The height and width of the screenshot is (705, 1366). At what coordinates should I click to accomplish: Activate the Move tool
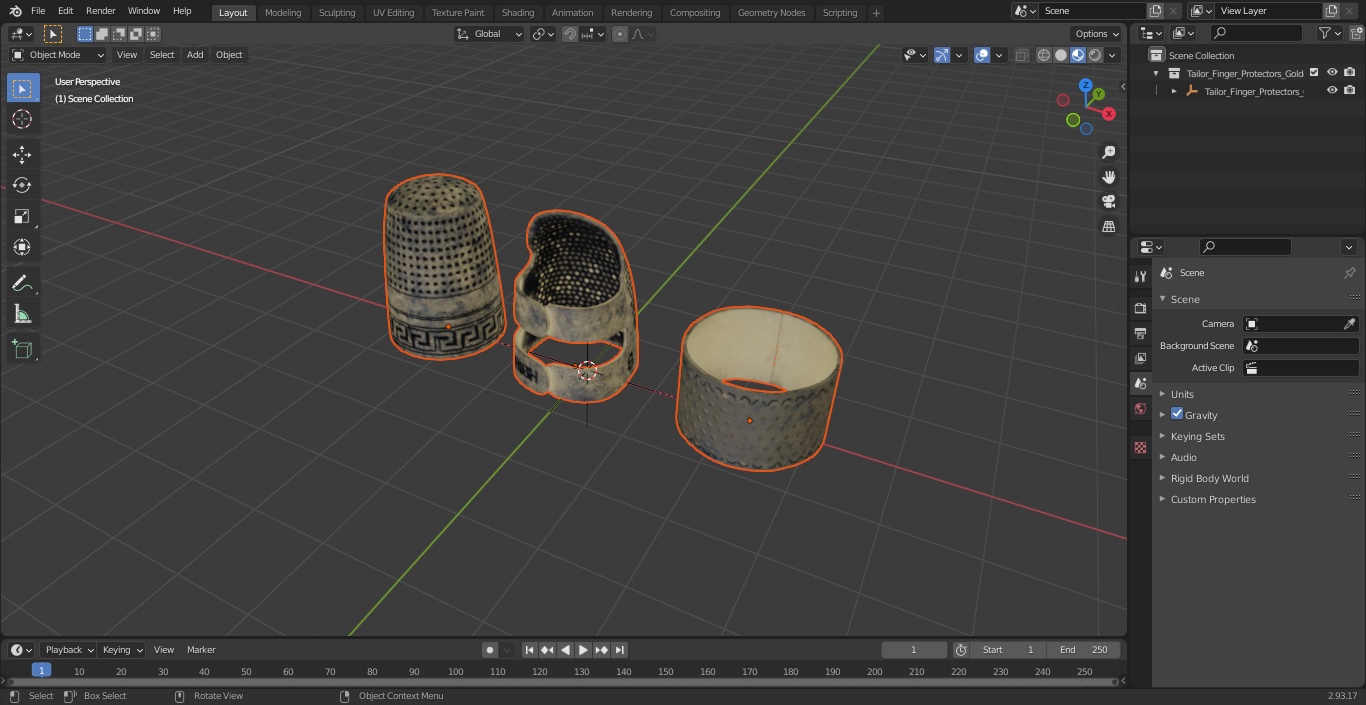pyautogui.click(x=22, y=154)
